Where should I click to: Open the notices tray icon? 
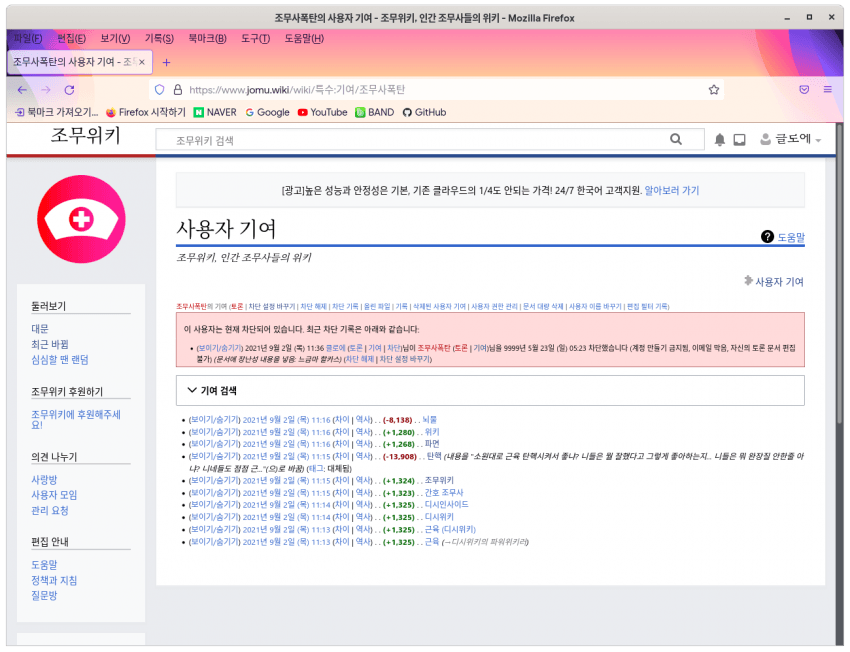[740, 140]
